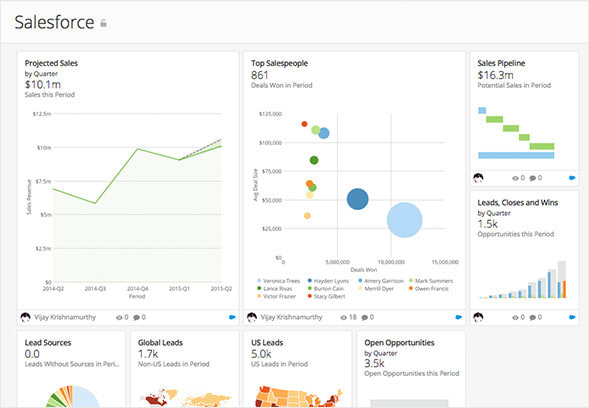Screen dimensions: 589x408
Task: Click the US Leads map
Action: (x=299, y=397)
